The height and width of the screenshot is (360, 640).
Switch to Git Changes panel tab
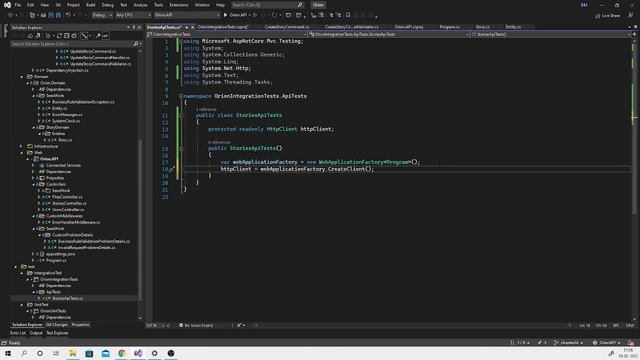click(x=57, y=325)
